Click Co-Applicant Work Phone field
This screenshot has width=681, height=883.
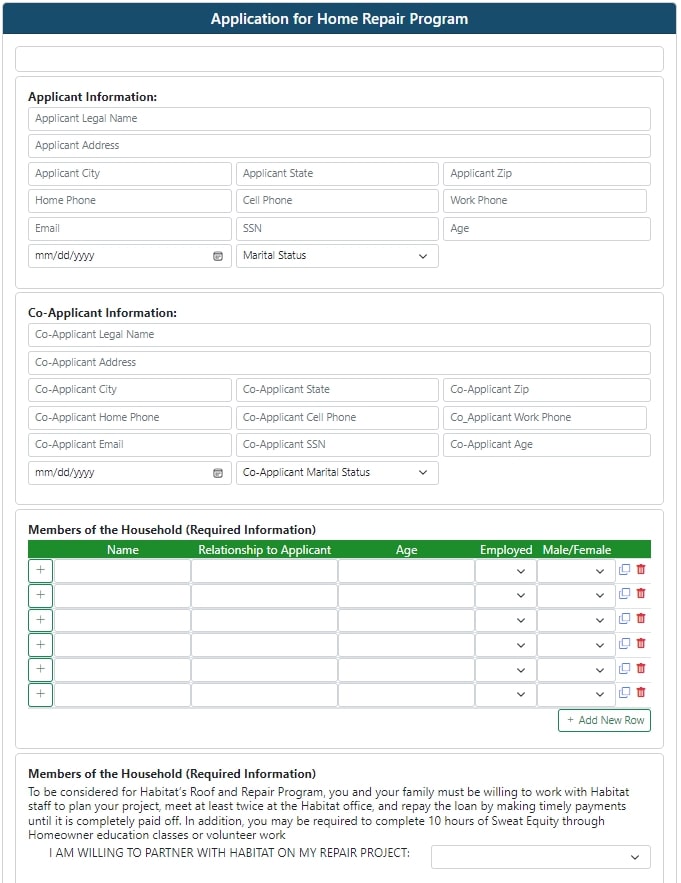click(545, 418)
